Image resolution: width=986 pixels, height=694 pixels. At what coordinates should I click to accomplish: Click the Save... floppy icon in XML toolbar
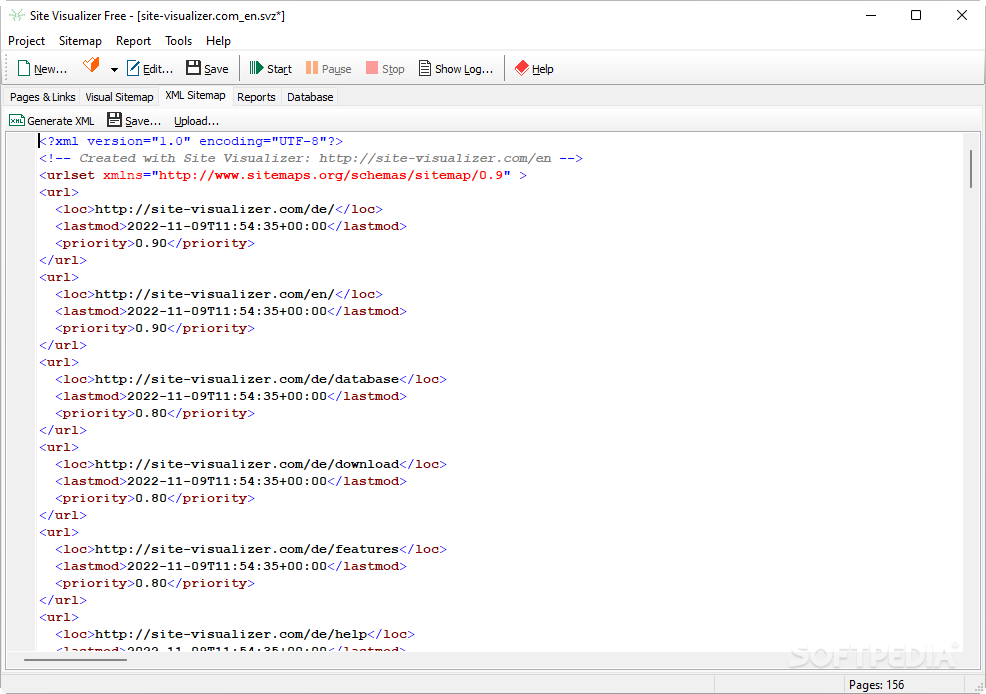pyautogui.click(x=114, y=119)
